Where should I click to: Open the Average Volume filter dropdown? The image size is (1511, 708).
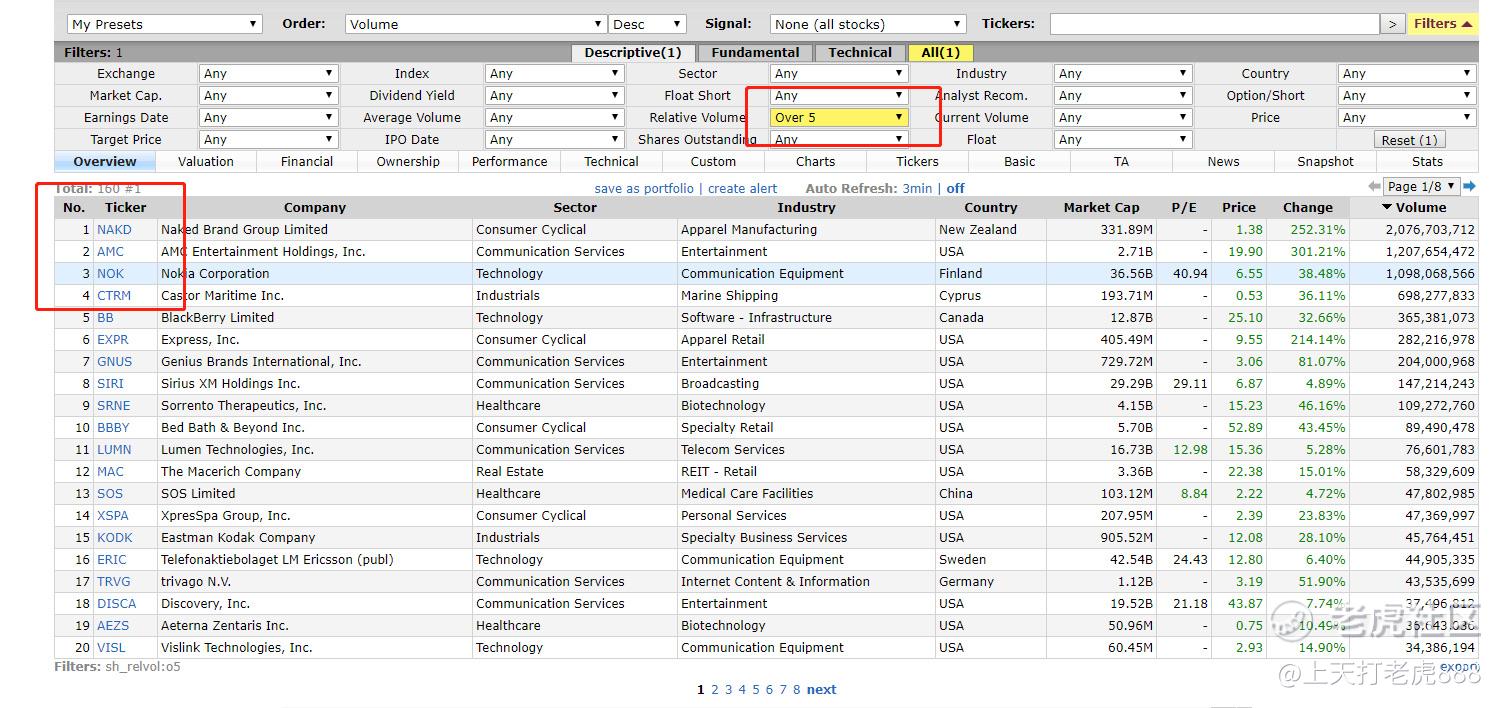pyautogui.click(x=554, y=117)
